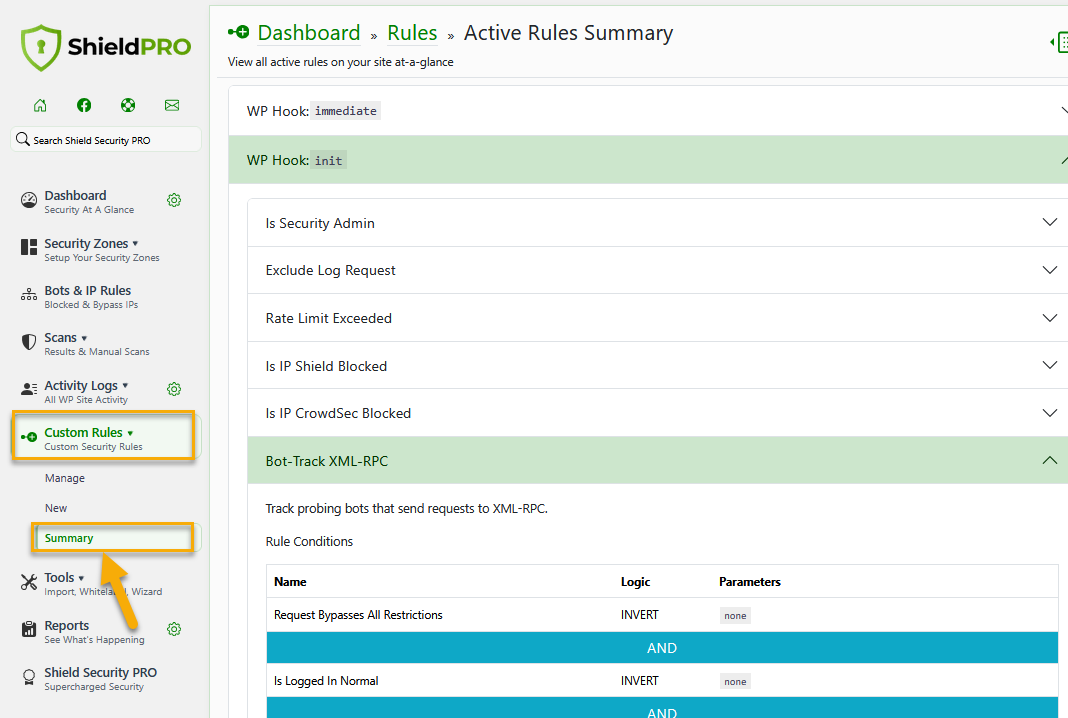Click the Parameters column header
Screen dimensions: 1068x718
749,582
